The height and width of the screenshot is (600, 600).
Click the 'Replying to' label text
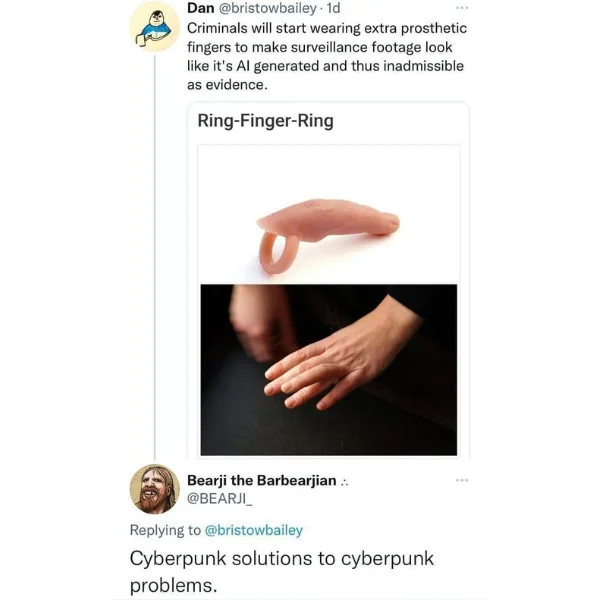coord(165,530)
